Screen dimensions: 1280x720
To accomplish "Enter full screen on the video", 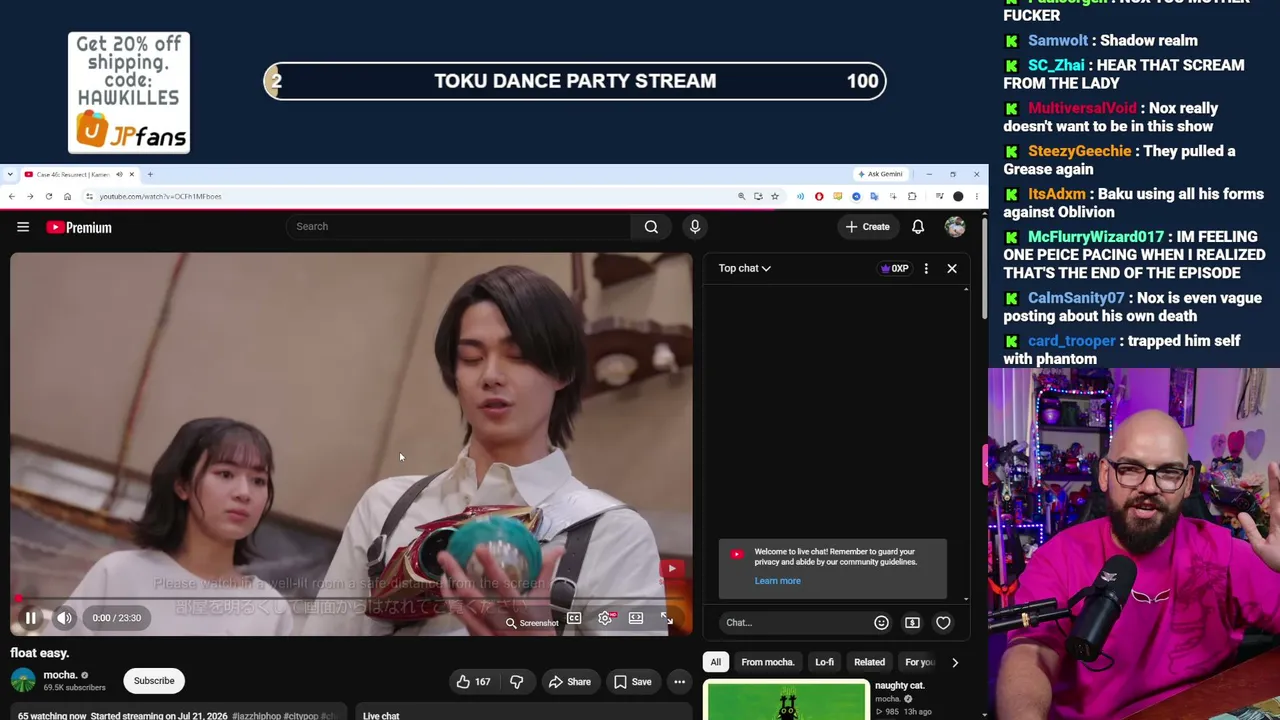I will [x=667, y=619].
